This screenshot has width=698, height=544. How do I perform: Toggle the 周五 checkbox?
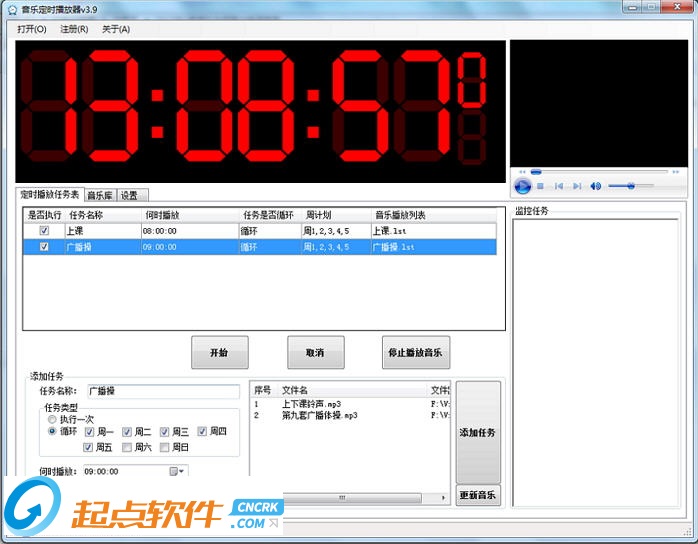coord(88,447)
